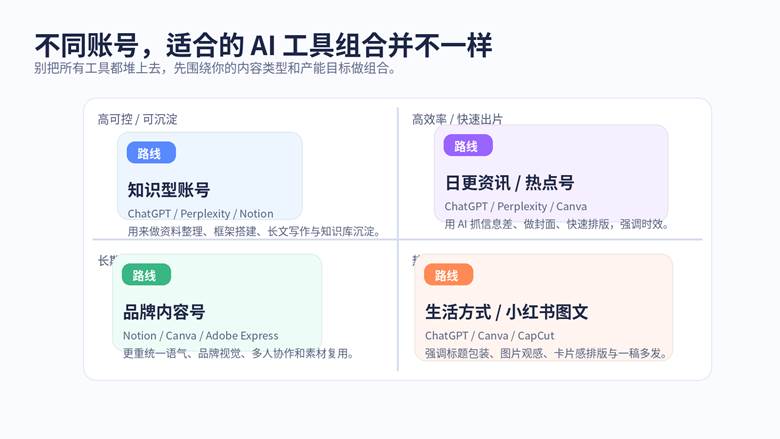Viewport: 780px width, 439px height.
Task: Click the subtitle starting with 别把所有工具都堆上去
Action: click(x=214, y=70)
